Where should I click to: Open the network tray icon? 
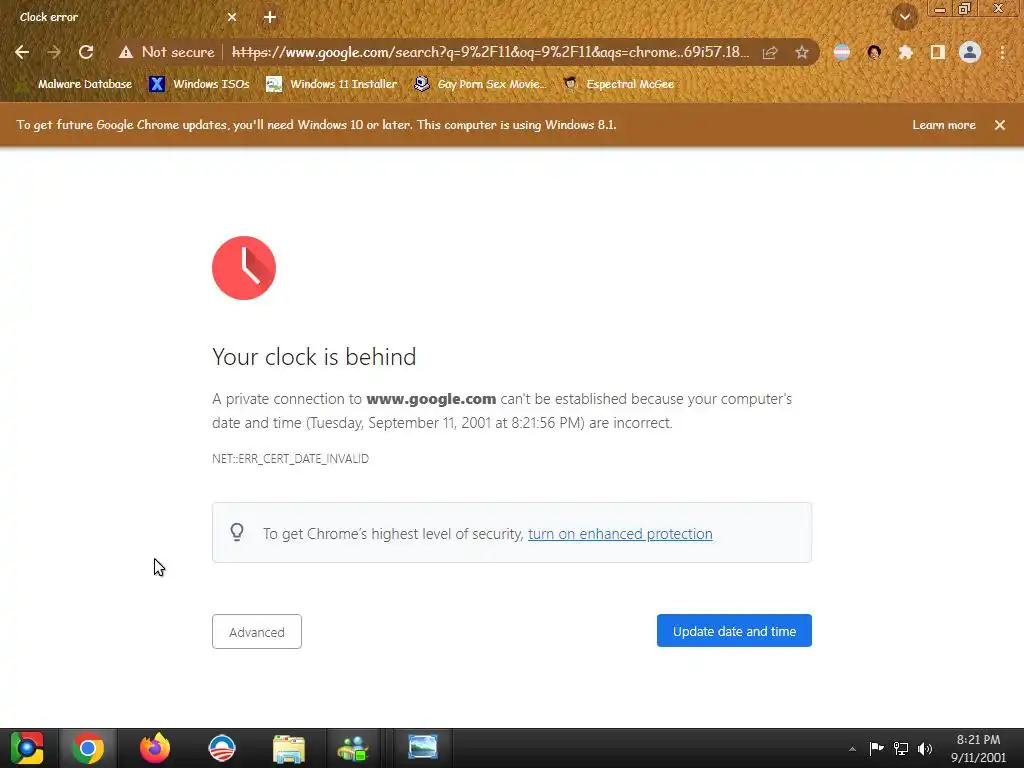click(x=901, y=748)
